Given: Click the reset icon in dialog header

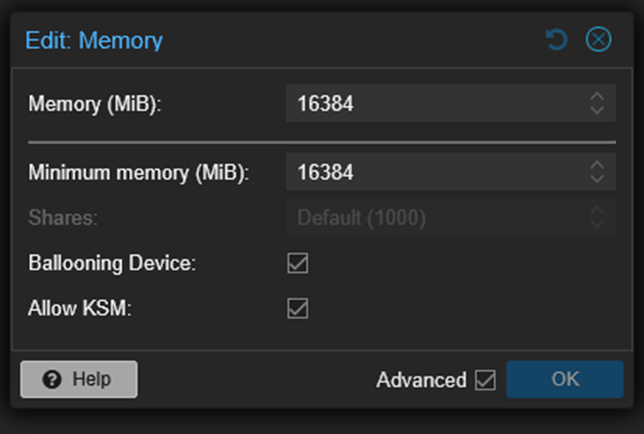Looking at the screenshot, I should [x=555, y=40].
